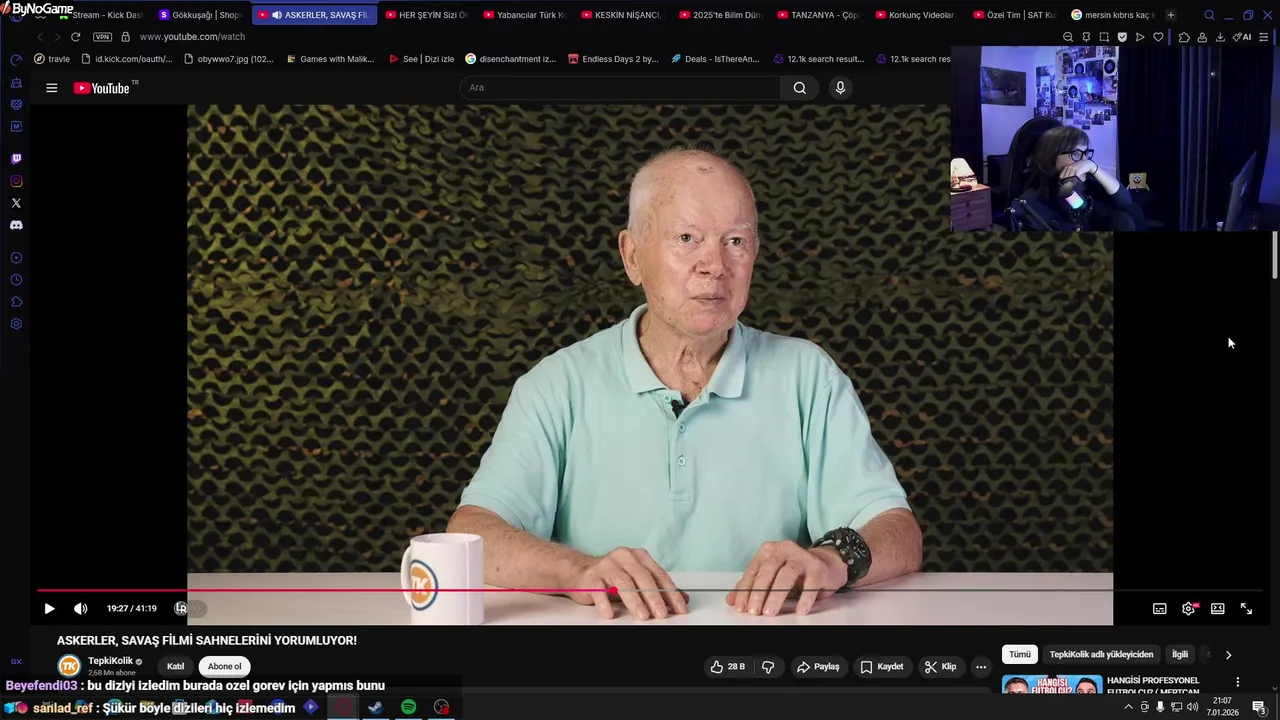Open a new browser tab
The width and height of the screenshot is (1280, 720).
click(x=1171, y=15)
